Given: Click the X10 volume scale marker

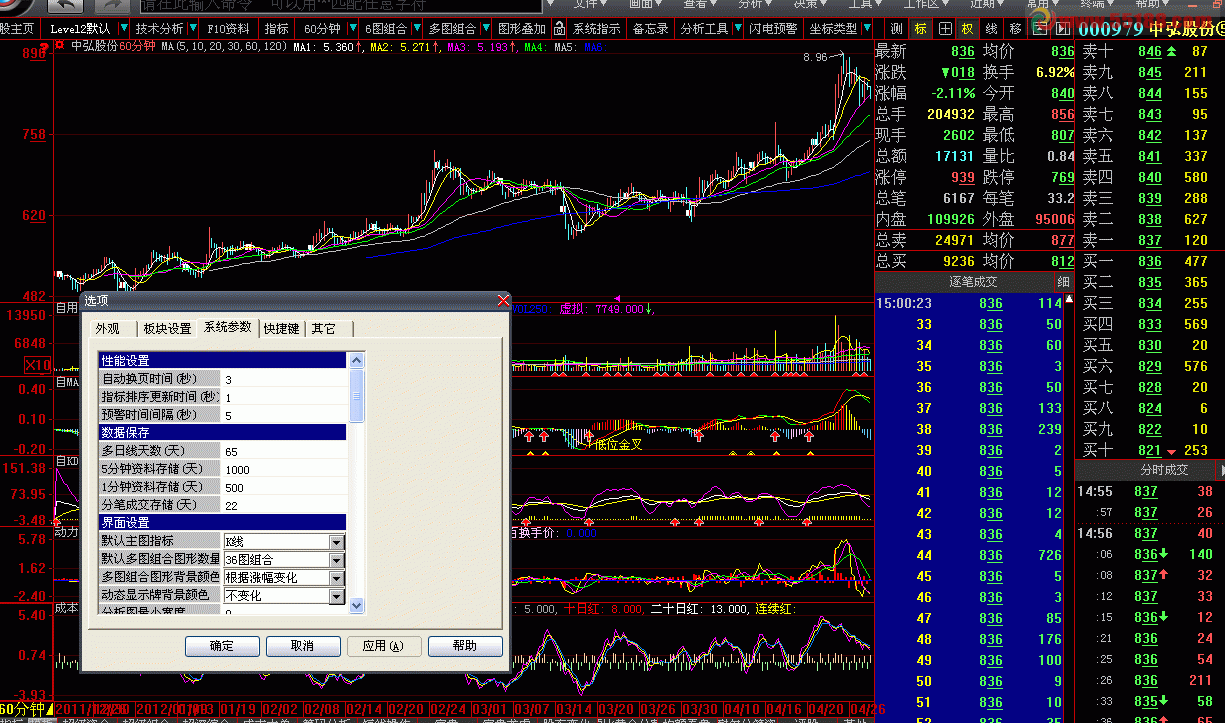Looking at the screenshot, I should click(x=37, y=365).
